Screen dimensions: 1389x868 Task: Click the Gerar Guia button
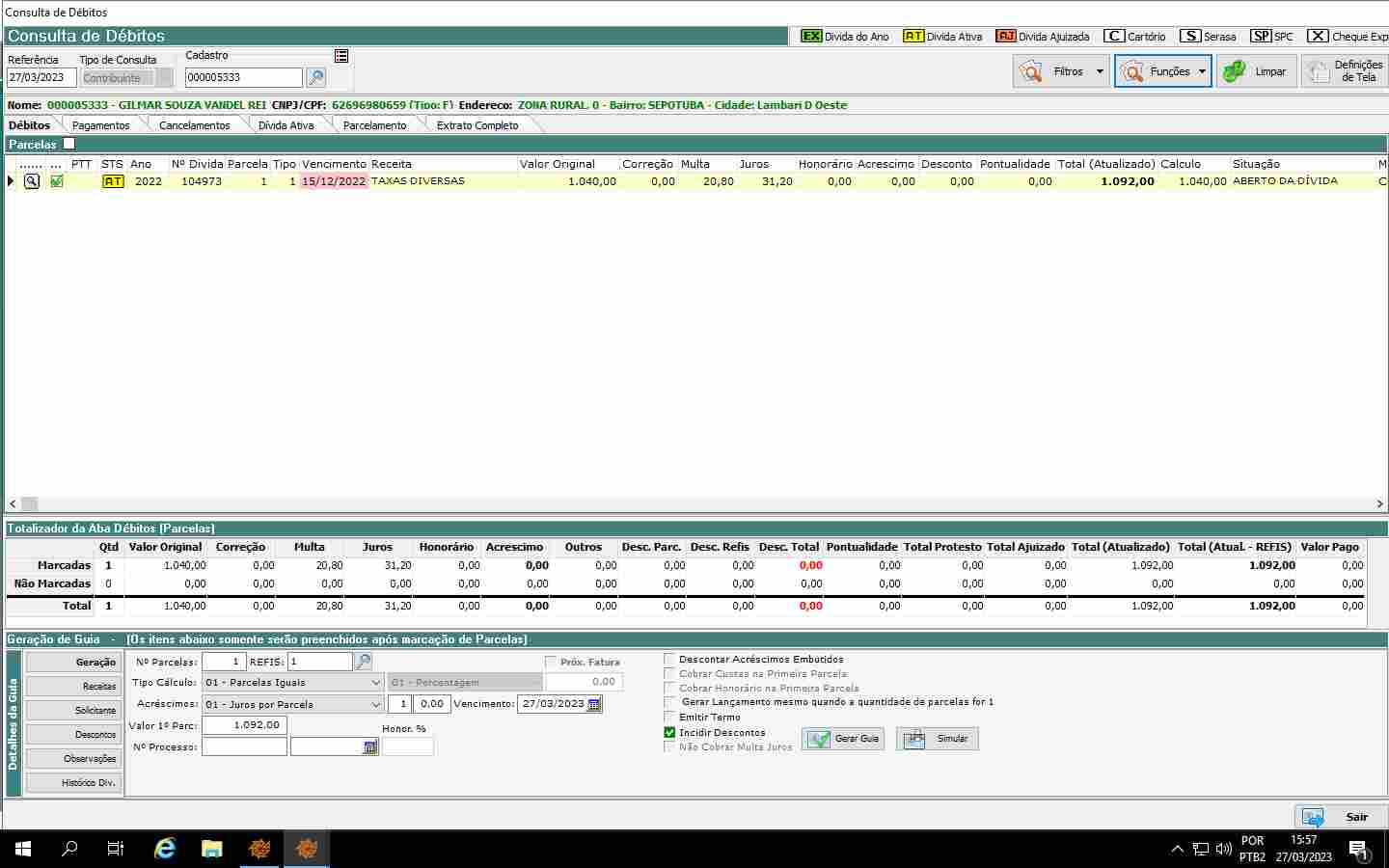844,739
